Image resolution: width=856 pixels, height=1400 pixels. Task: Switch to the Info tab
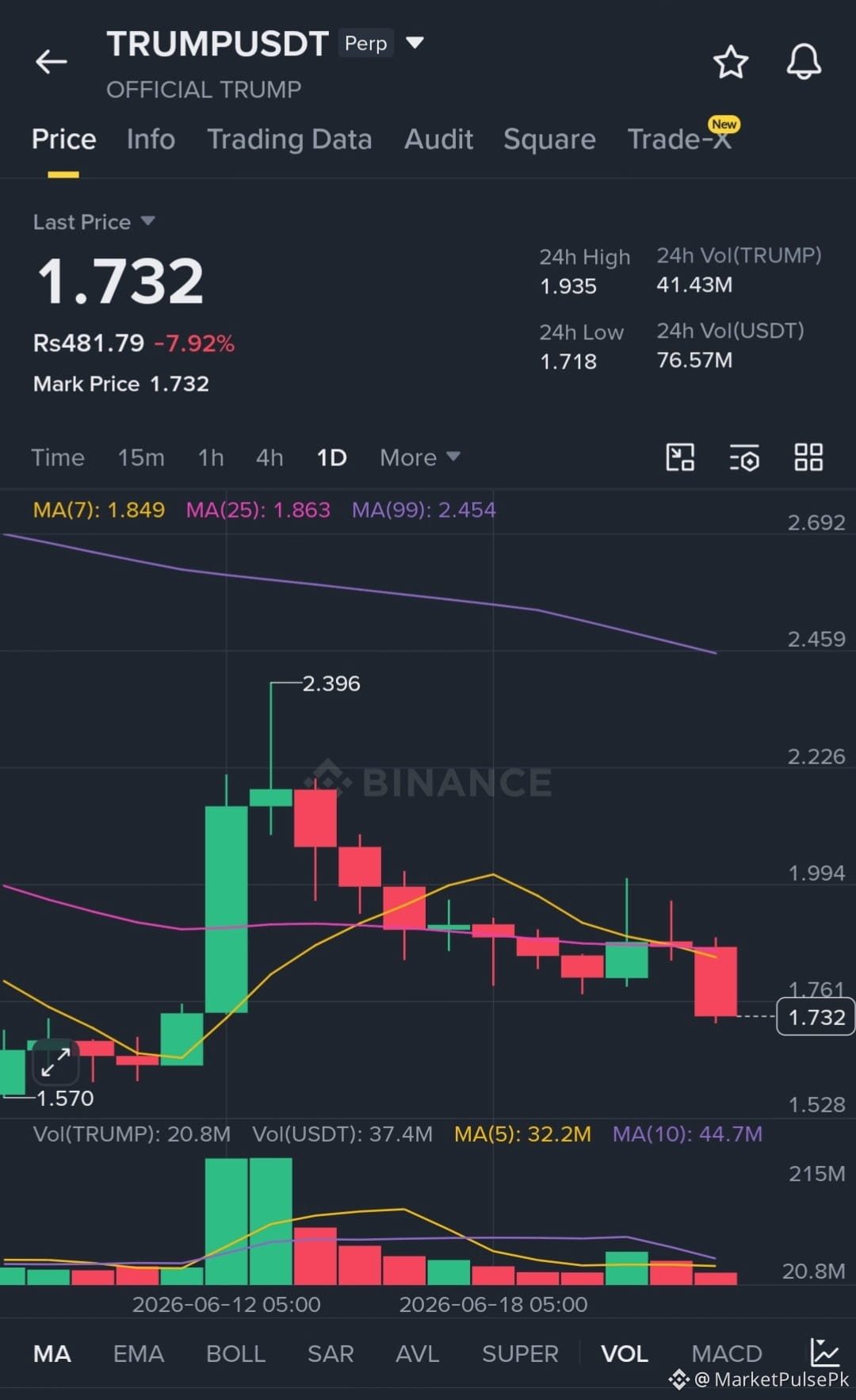[x=151, y=140]
